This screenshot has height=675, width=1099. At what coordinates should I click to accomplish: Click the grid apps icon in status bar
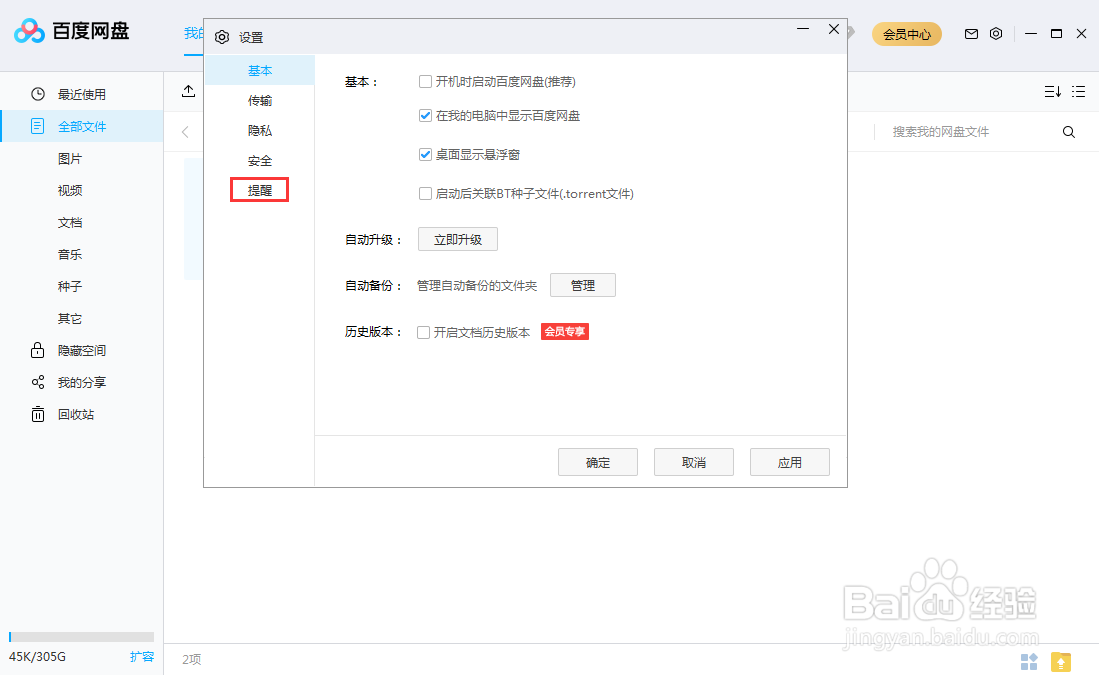click(x=1029, y=661)
